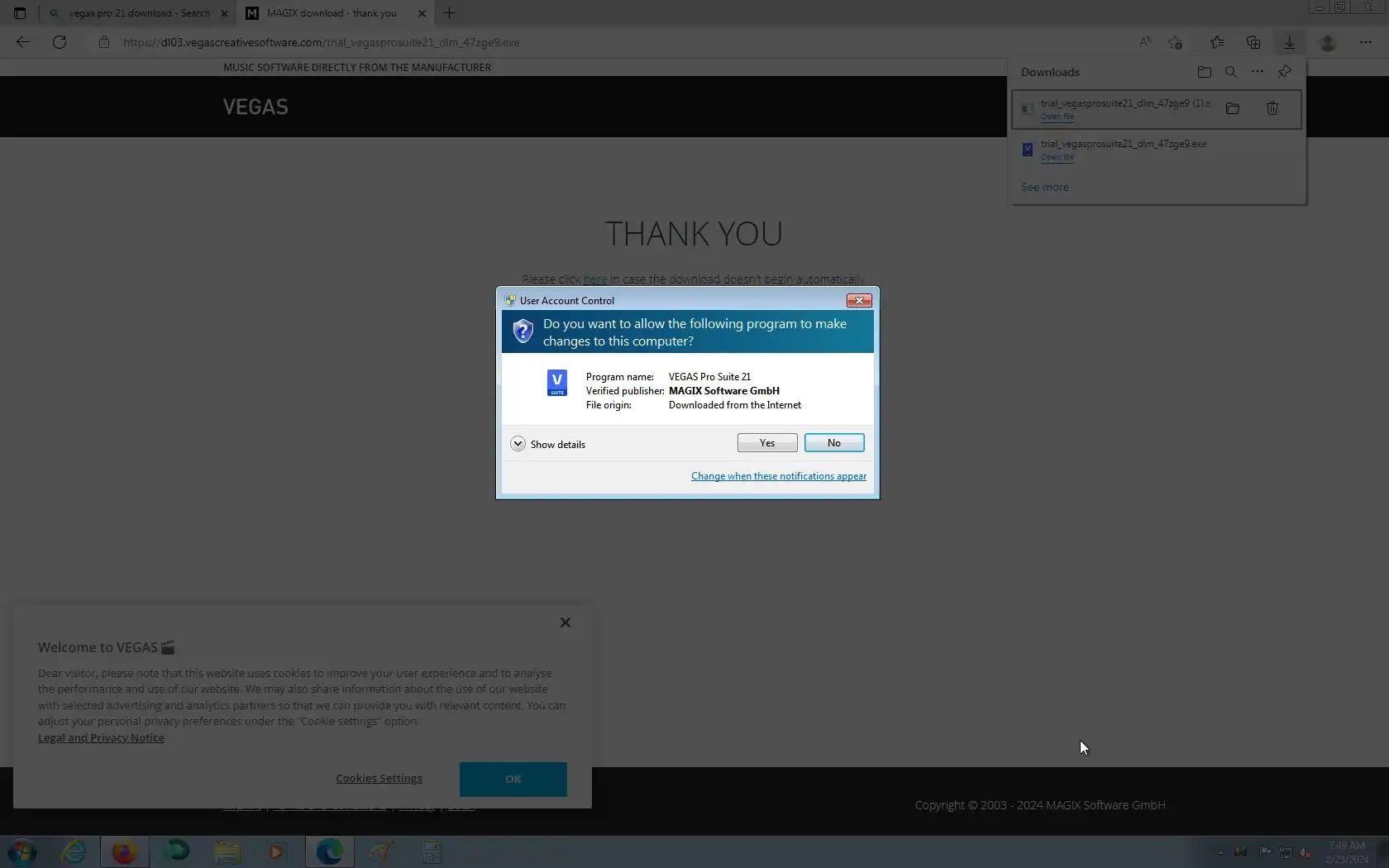Click No in User Account Control dialog
Screen dimensions: 1389x868
click(834, 443)
